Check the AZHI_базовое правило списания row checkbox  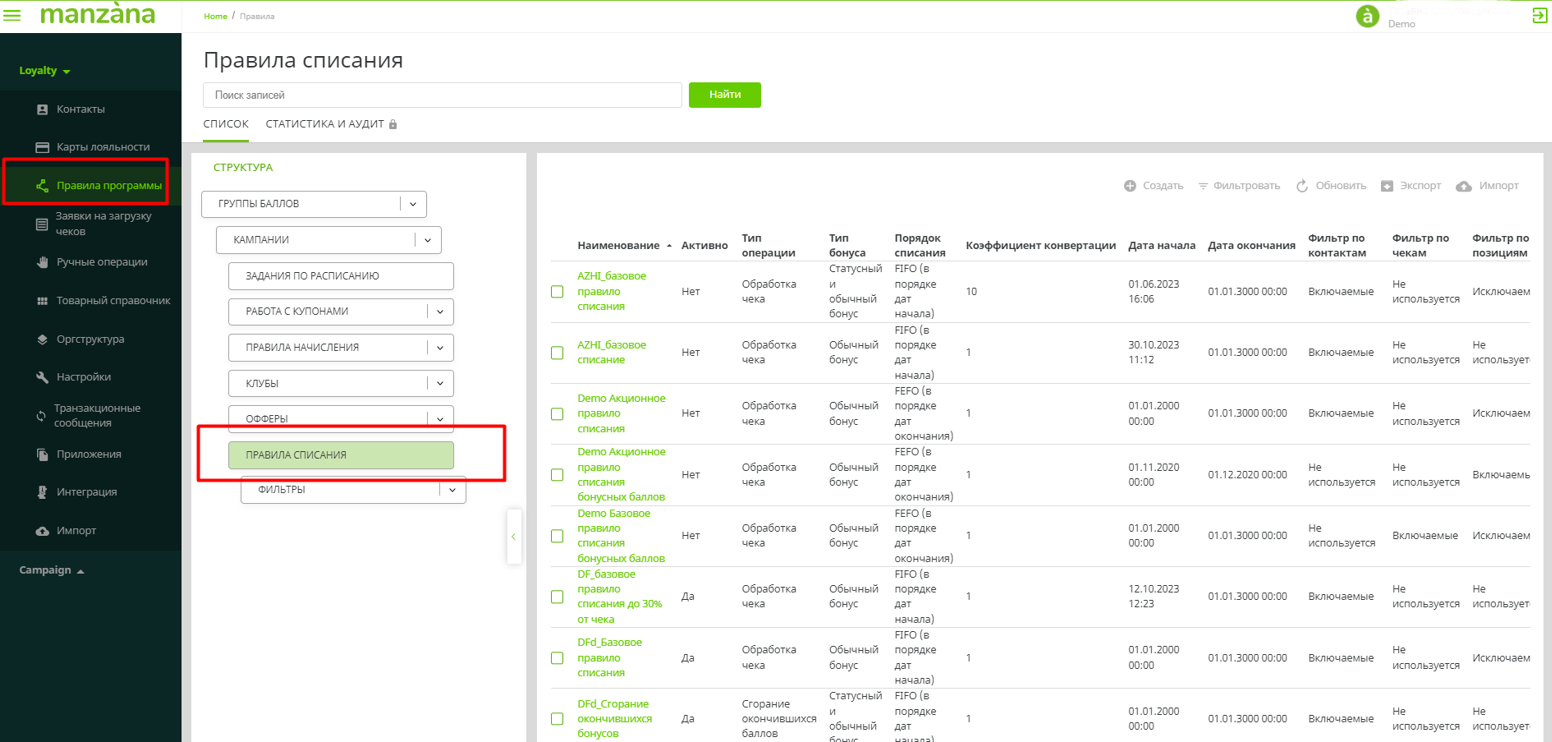tap(557, 292)
